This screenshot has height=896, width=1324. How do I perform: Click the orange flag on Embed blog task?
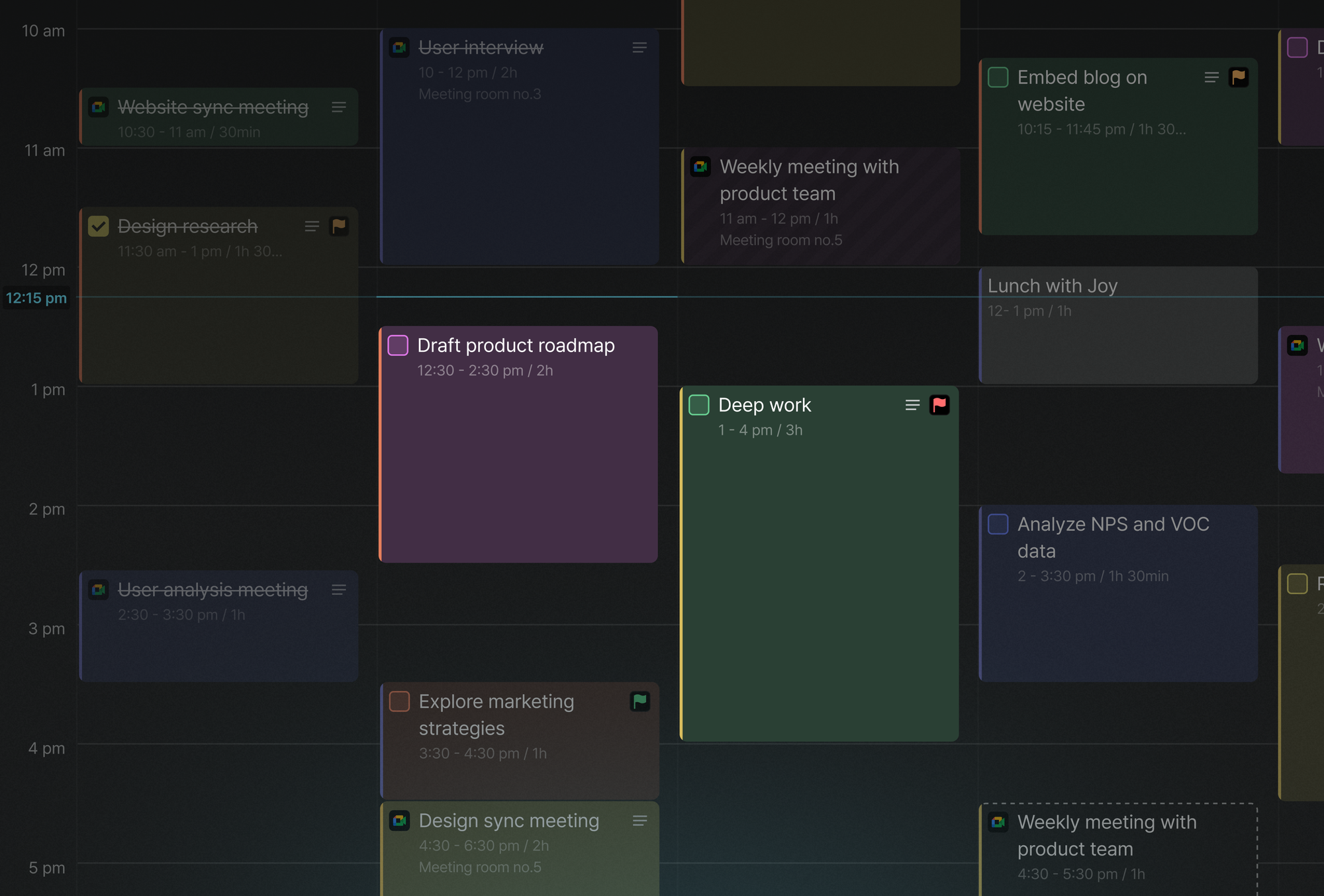pos(1238,77)
